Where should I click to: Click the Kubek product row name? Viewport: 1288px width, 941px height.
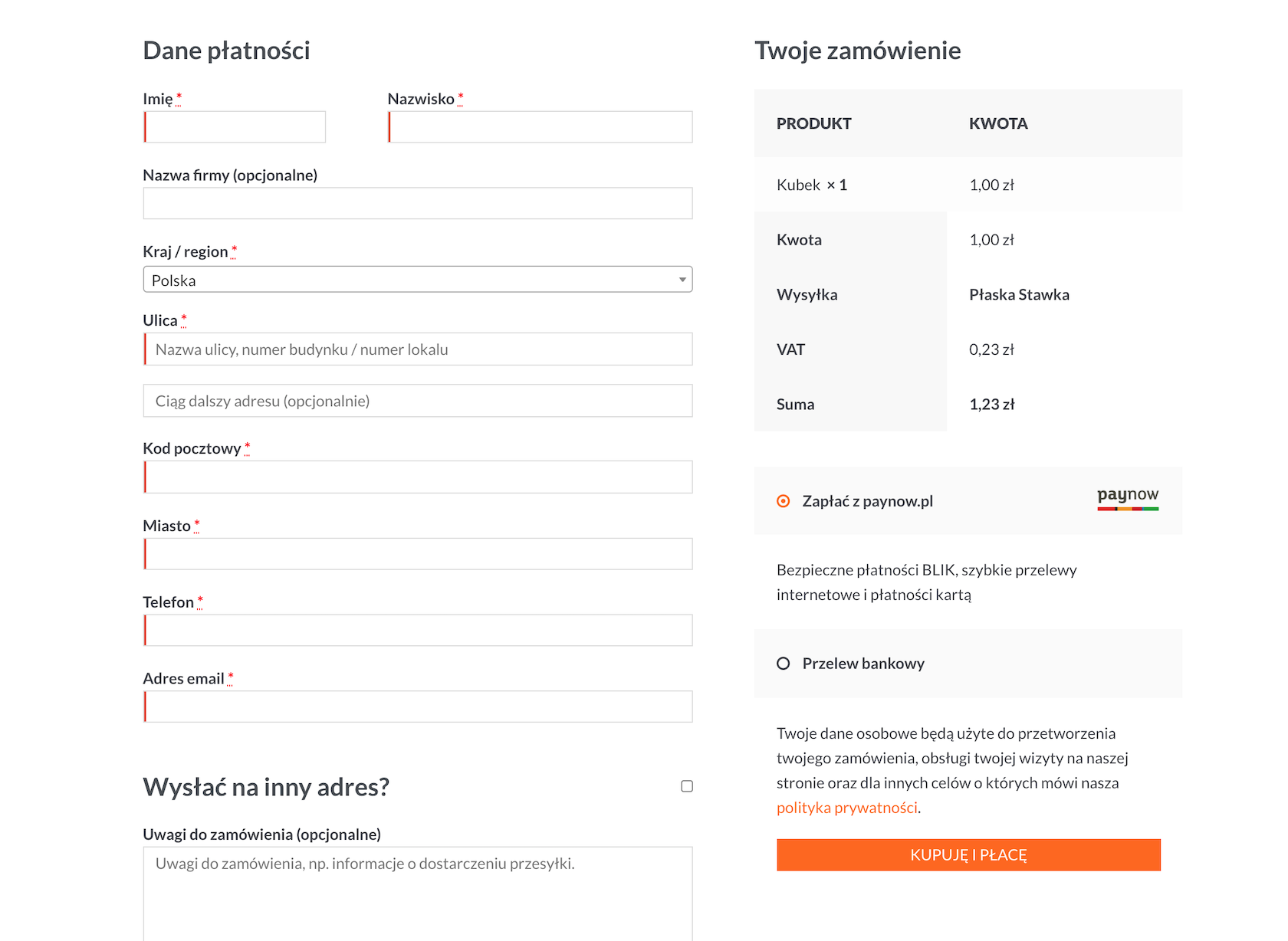(798, 185)
